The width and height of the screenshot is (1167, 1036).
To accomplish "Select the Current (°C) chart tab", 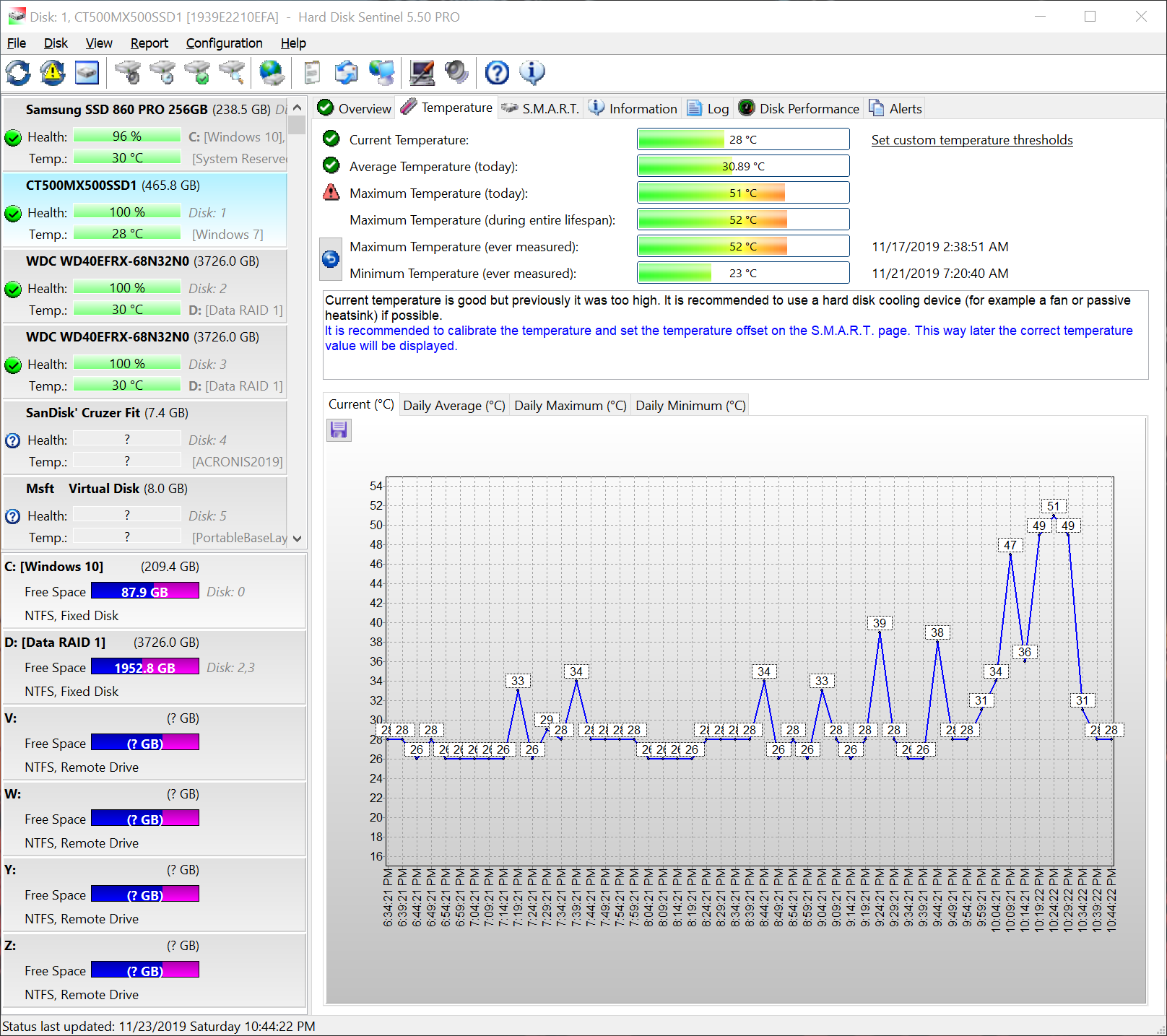I will click(x=361, y=404).
